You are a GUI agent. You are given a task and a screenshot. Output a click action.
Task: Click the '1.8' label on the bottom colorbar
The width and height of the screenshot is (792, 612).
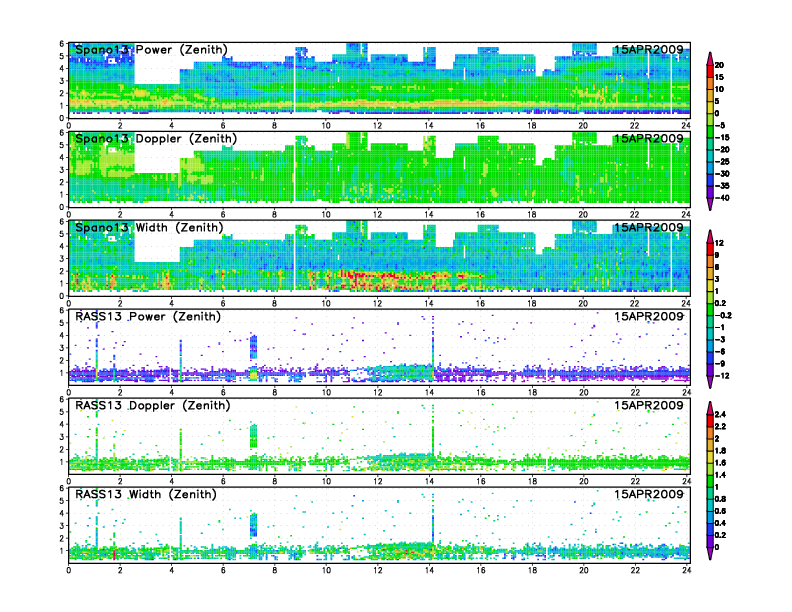point(720,451)
